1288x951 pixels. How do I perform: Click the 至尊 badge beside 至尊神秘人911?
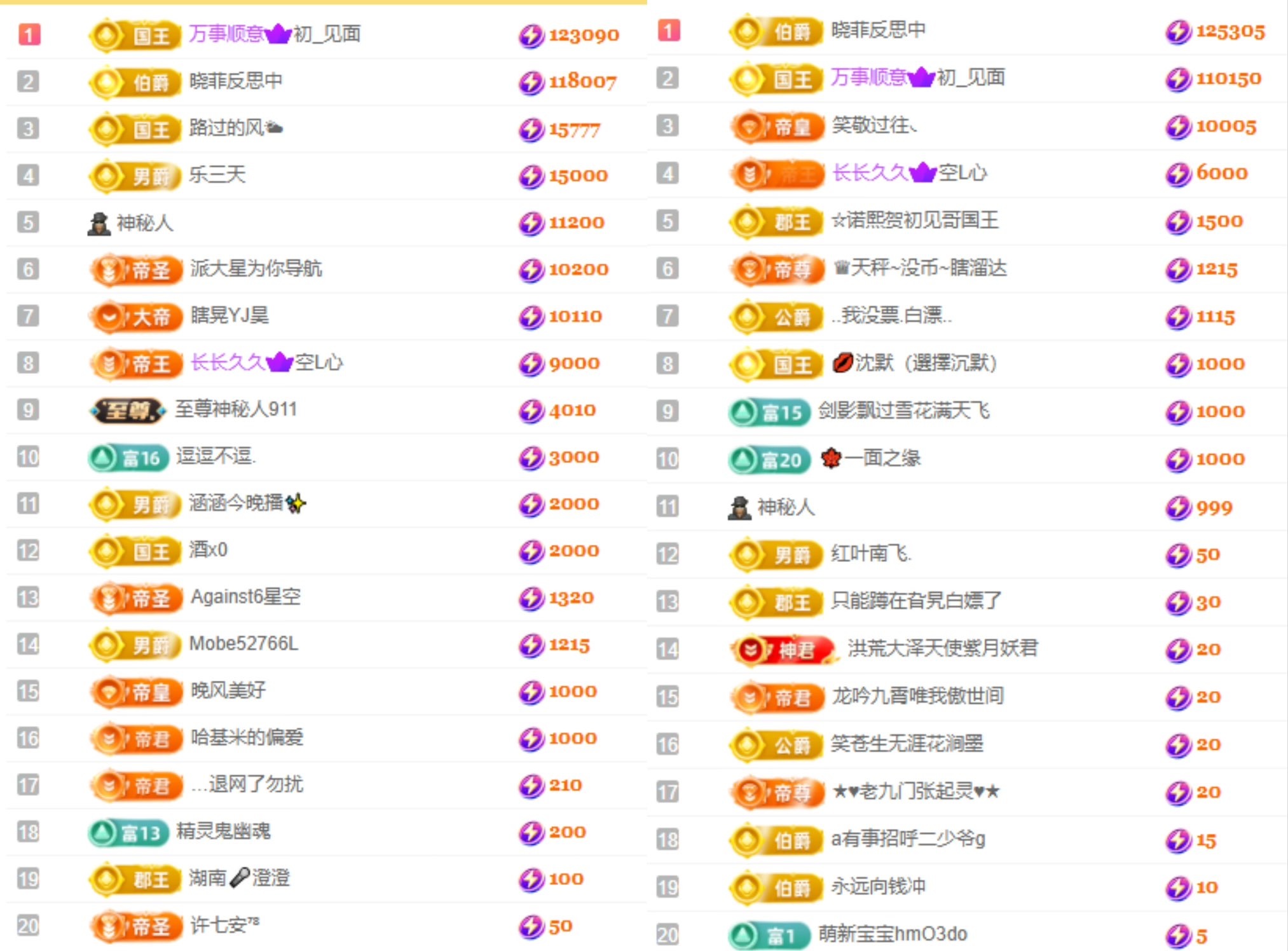click(128, 411)
